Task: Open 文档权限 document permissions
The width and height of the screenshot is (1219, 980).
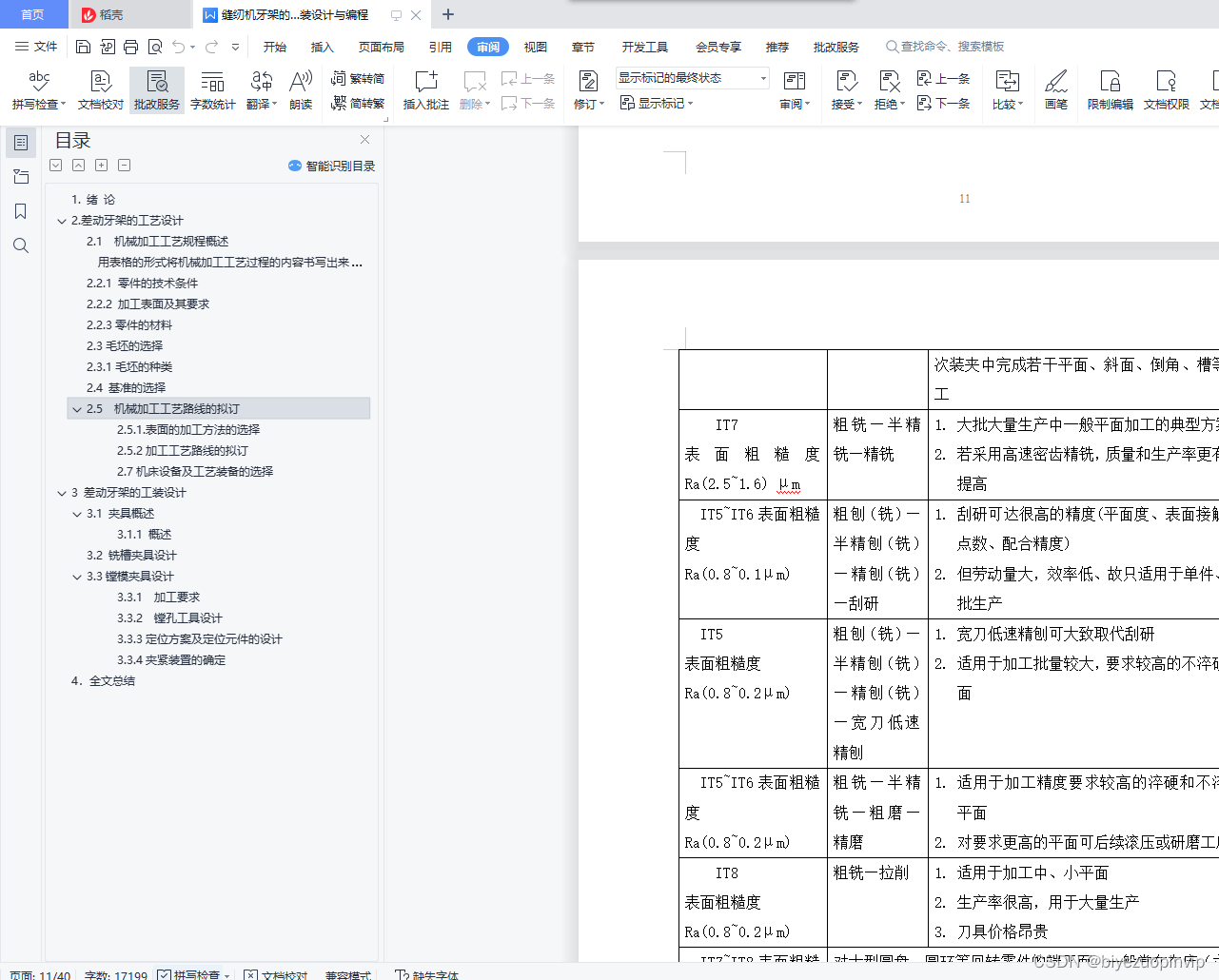Action: point(1167,90)
